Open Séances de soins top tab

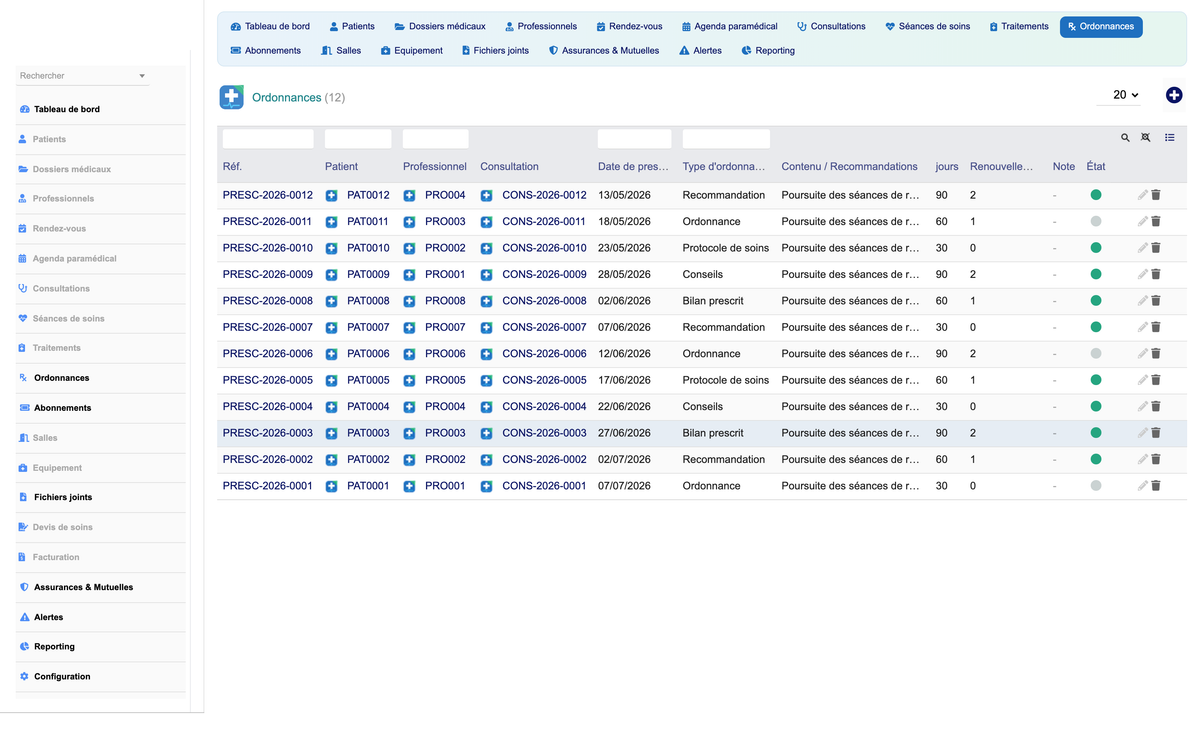pos(928,26)
